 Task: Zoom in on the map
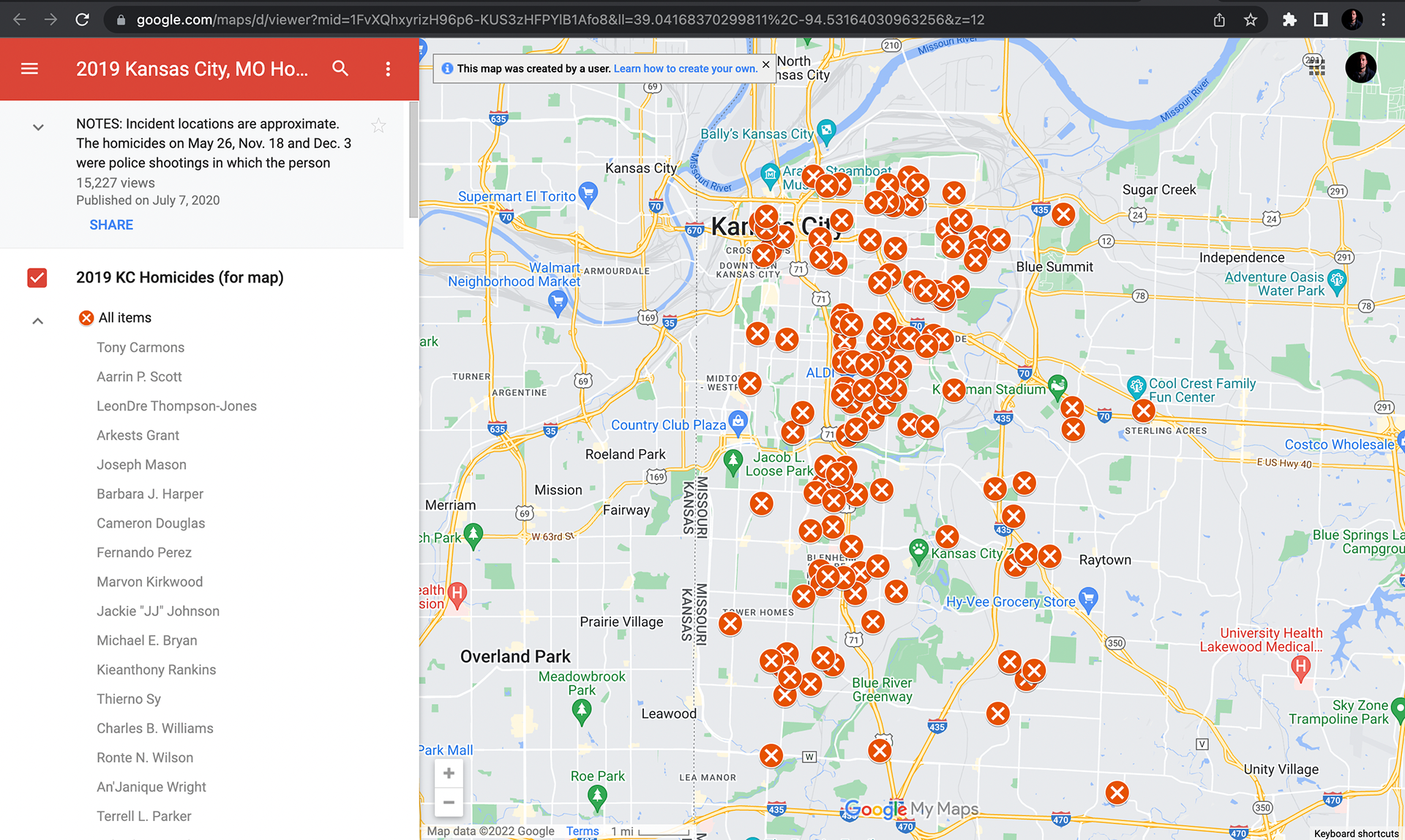pyautogui.click(x=449, y=773)
